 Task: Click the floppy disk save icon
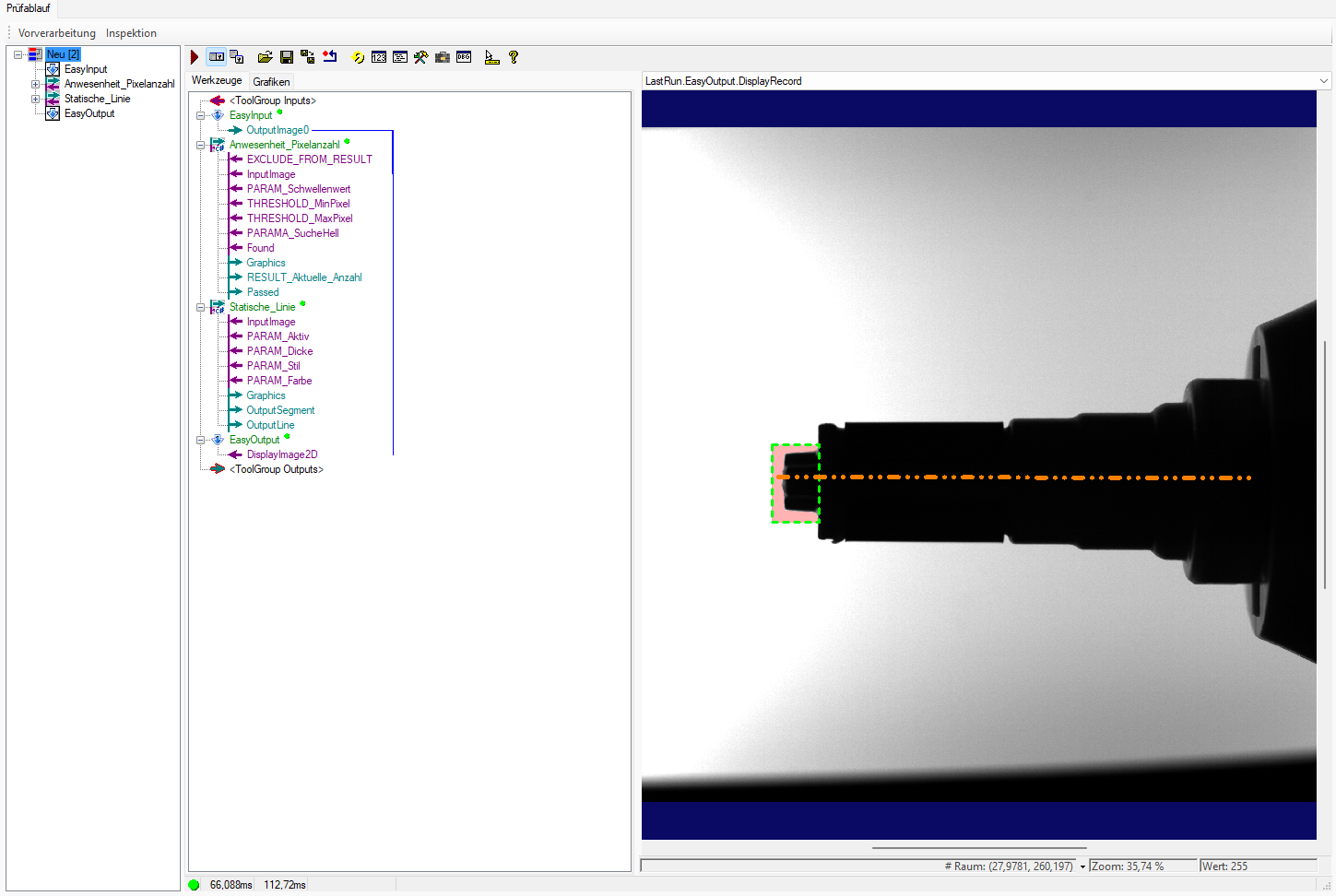[287, 57]
